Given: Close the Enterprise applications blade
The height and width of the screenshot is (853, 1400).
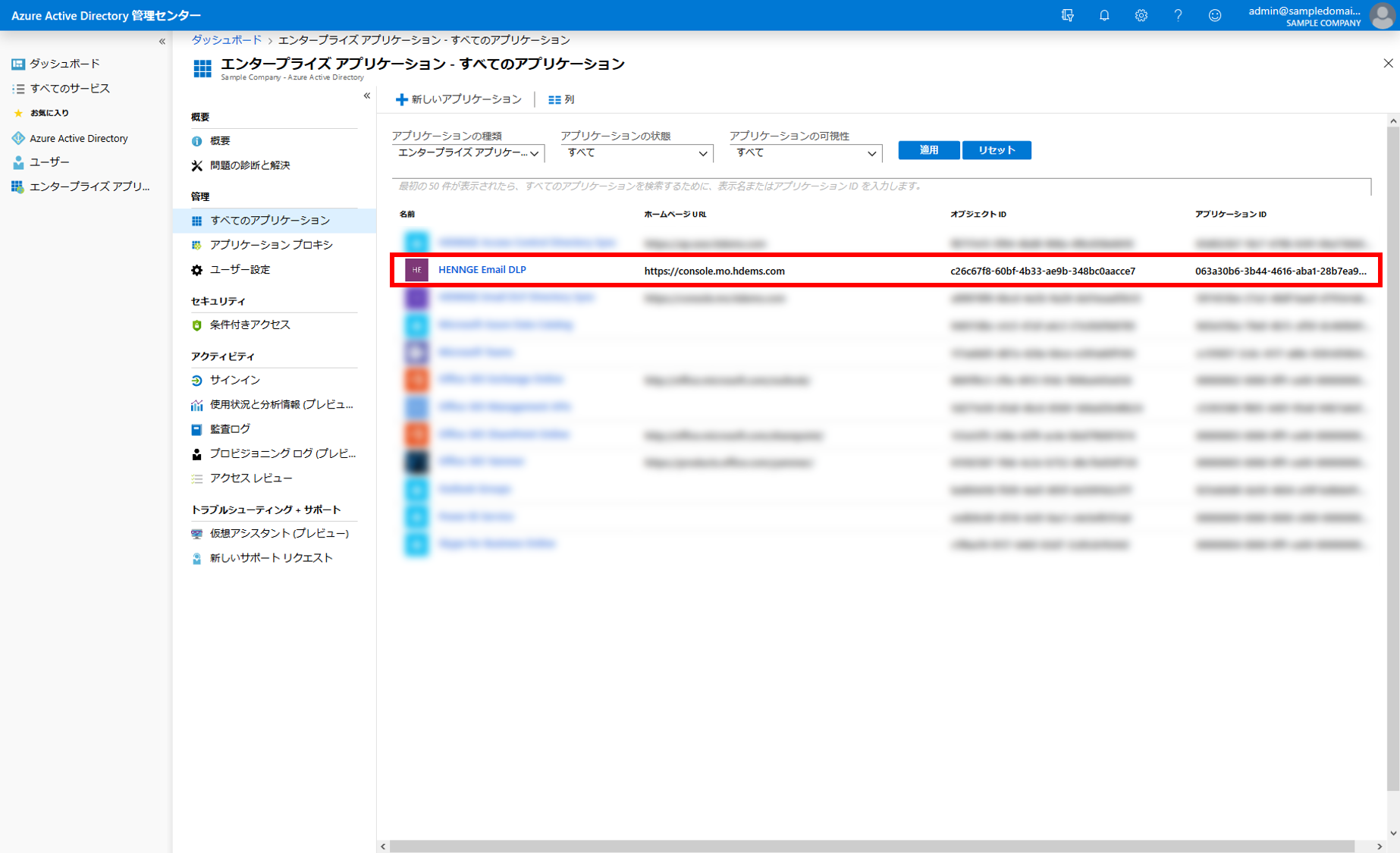Looking at the screenshot, I should (x=1388, y=64).
